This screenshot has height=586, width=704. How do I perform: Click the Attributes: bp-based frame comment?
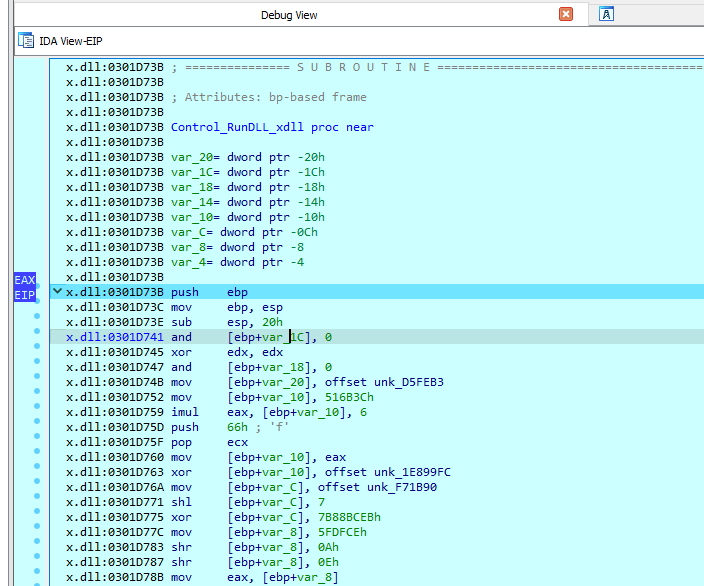[268, 97]
